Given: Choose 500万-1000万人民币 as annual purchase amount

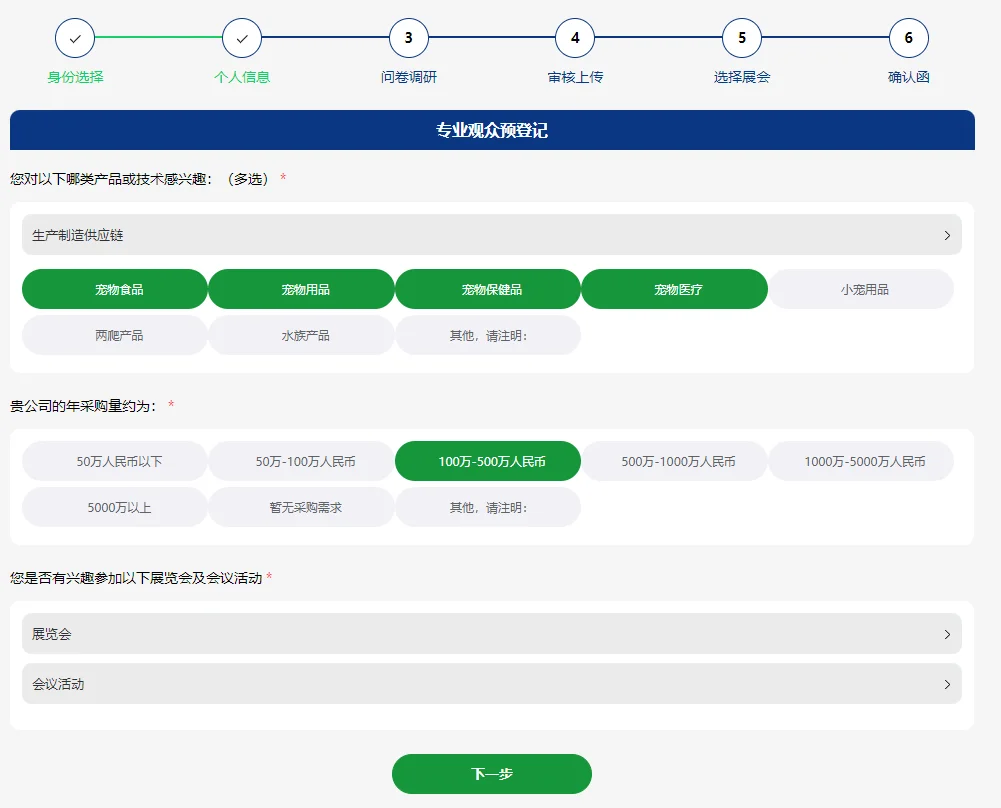Looking at the screenshot, I should [674, 461].
